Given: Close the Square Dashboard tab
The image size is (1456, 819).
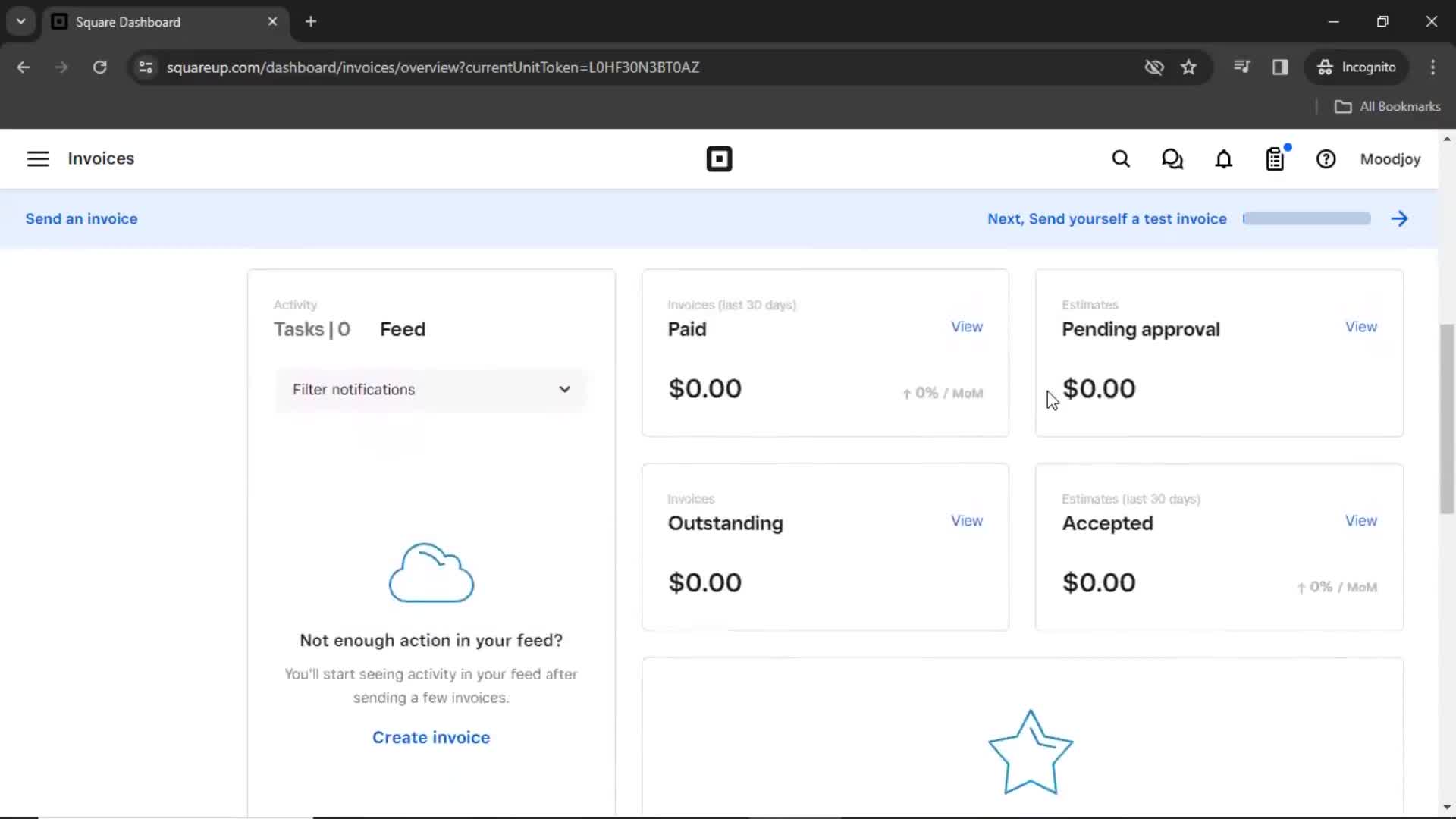Looking at the screenshot, I should 272,21.
